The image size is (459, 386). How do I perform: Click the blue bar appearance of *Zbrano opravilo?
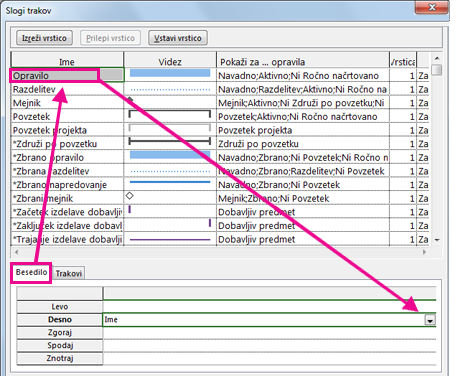click(170, 155)
